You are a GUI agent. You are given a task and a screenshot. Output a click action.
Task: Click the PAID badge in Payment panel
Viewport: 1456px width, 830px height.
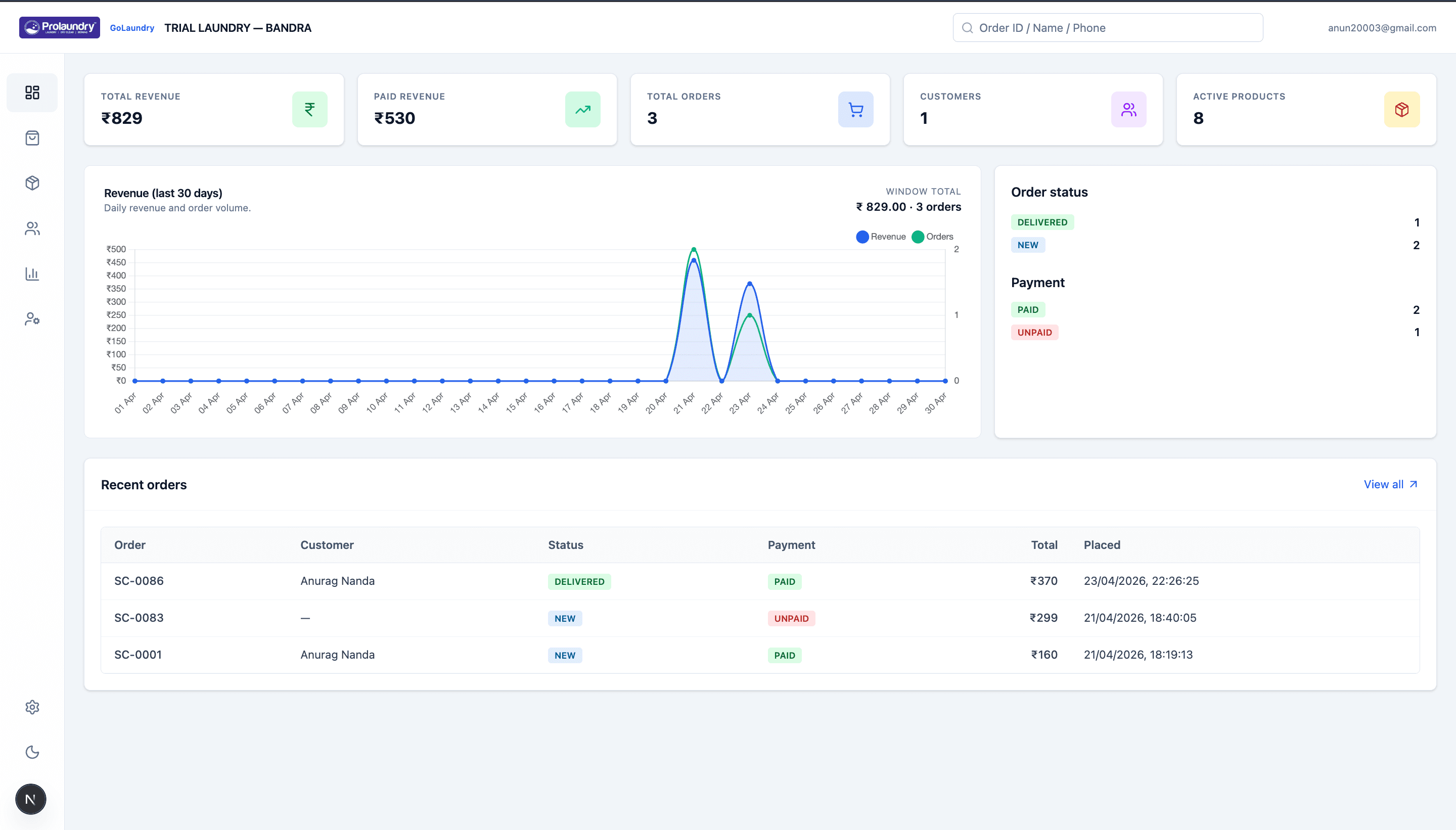tap(1028, 309)
